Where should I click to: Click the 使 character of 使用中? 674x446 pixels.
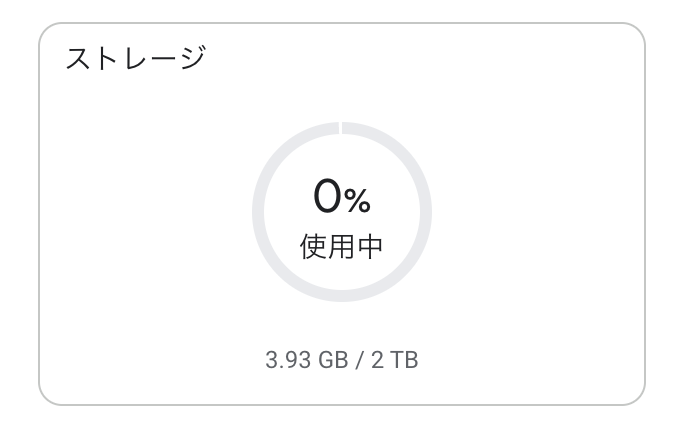[x=314, y=247]
